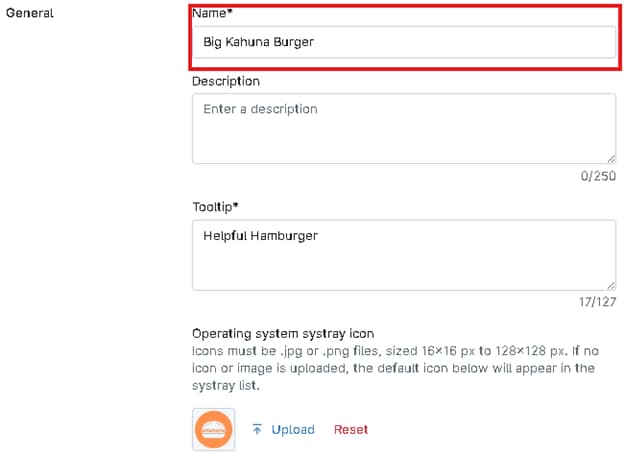Click the orange hamburger systray icon preview
The image size is (624, 453).
point(213,429)
